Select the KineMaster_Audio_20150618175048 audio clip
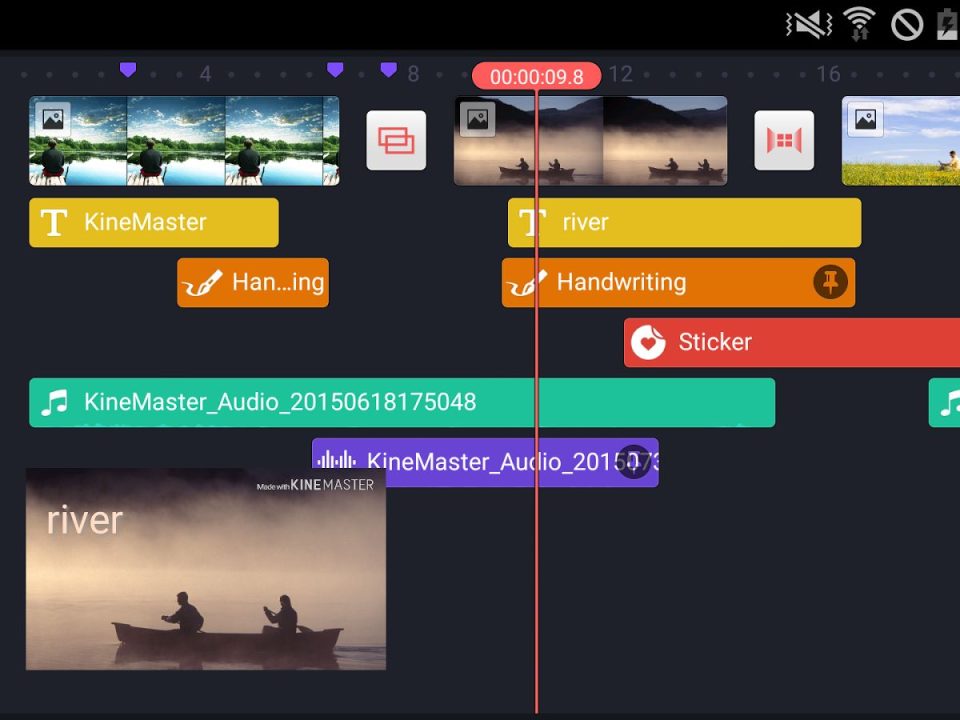960x720 pixels. click(400, 402)
